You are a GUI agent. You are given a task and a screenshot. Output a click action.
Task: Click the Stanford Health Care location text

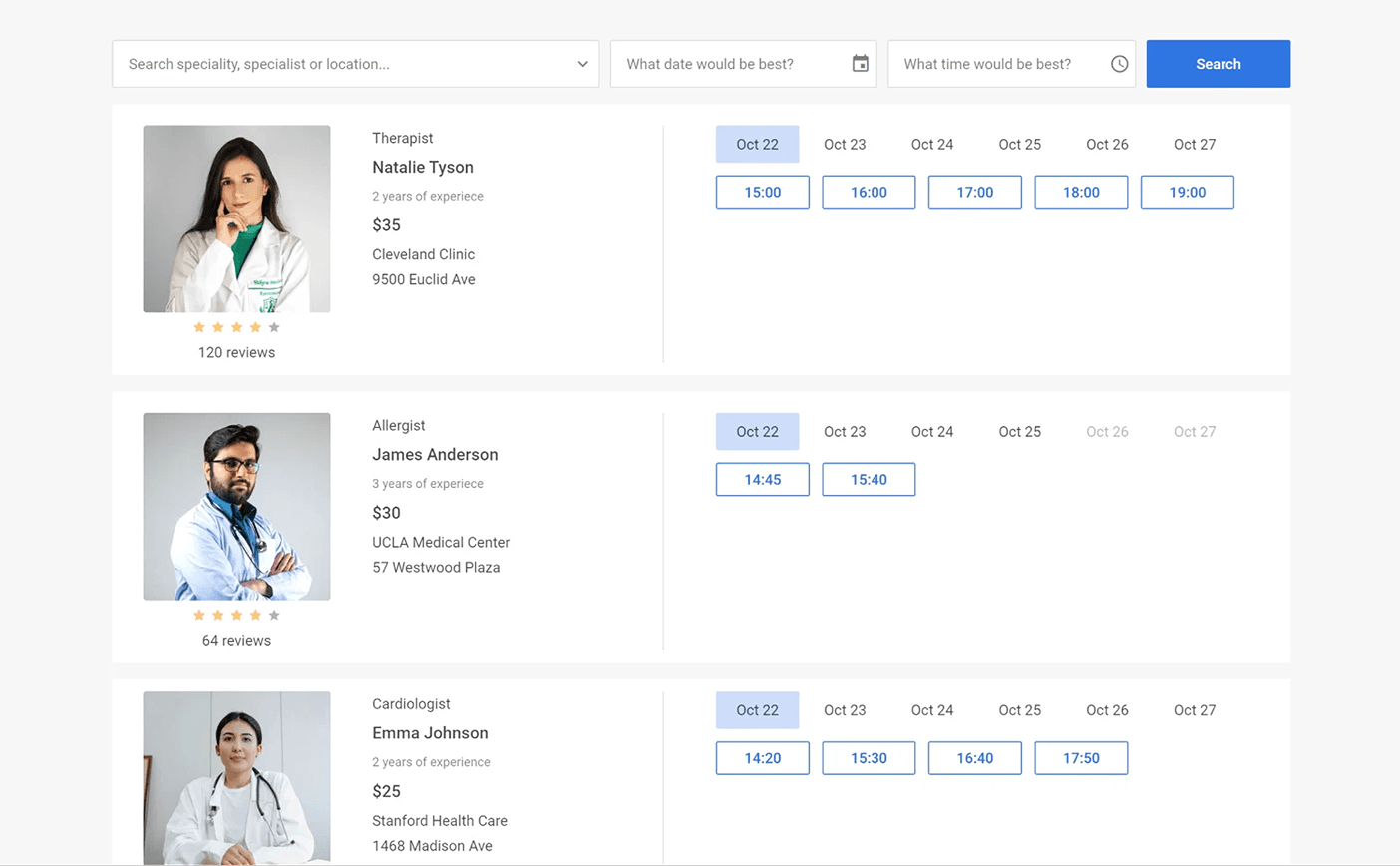coord(440,820)
